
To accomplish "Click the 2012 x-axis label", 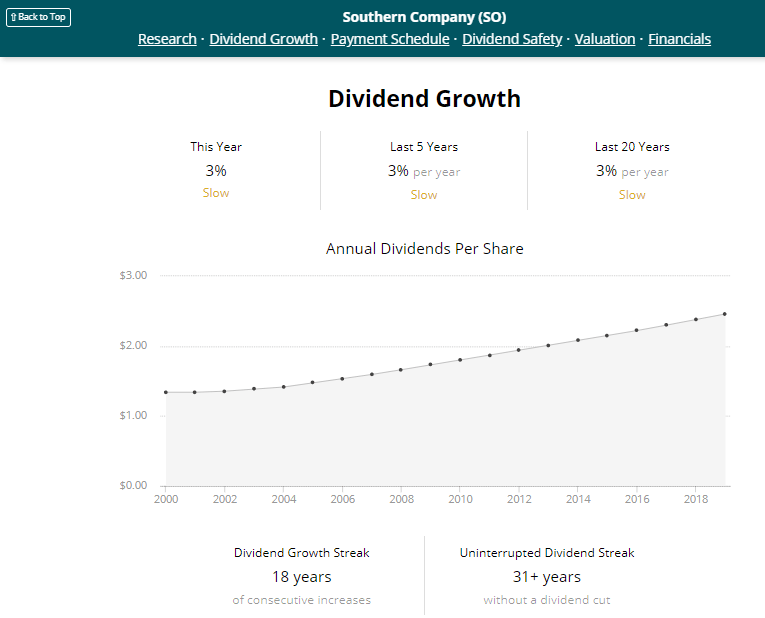I will (519, 499).
